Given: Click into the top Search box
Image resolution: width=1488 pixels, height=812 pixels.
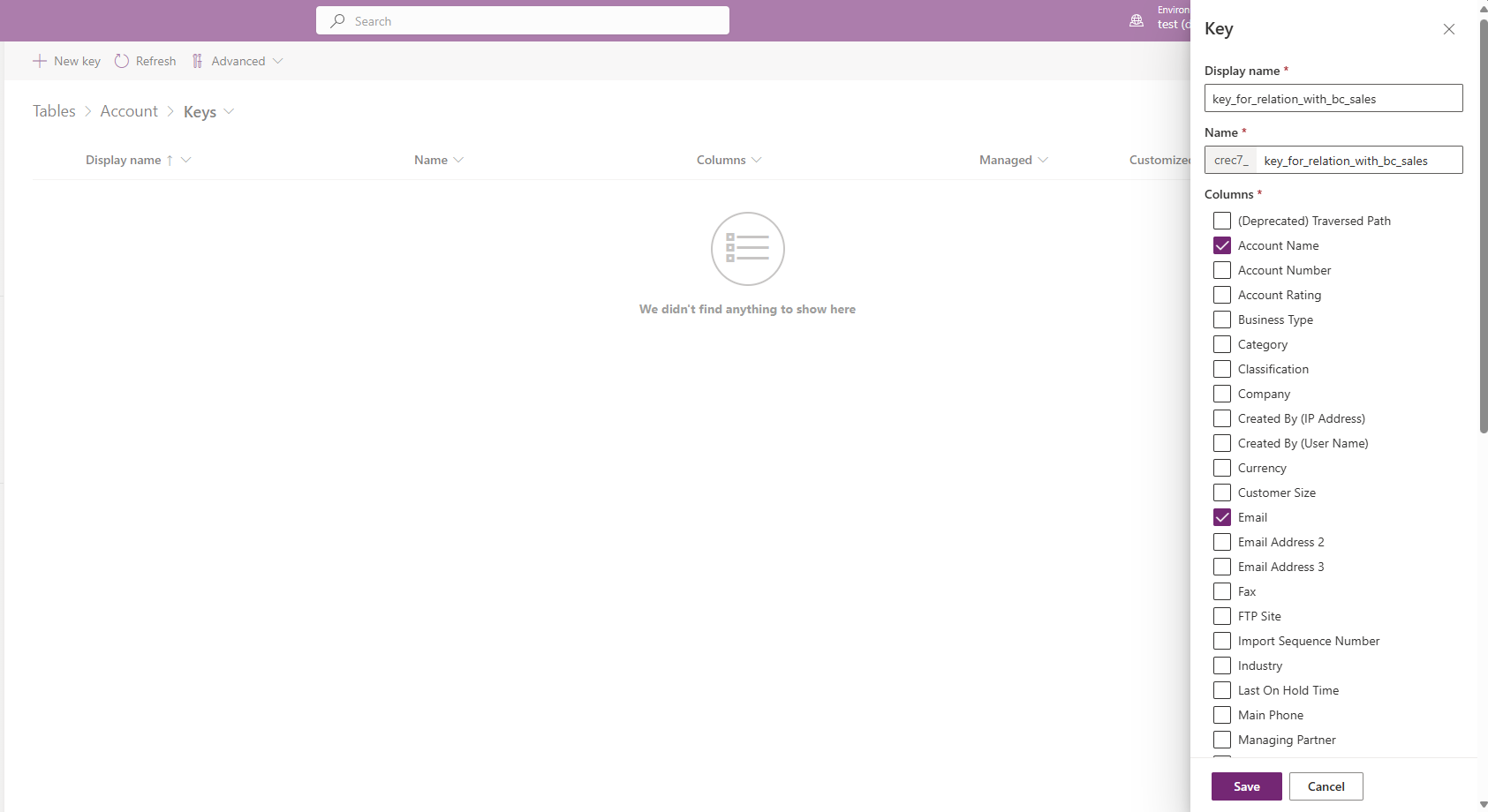Looking at the screenshot, I should [523, 20].
